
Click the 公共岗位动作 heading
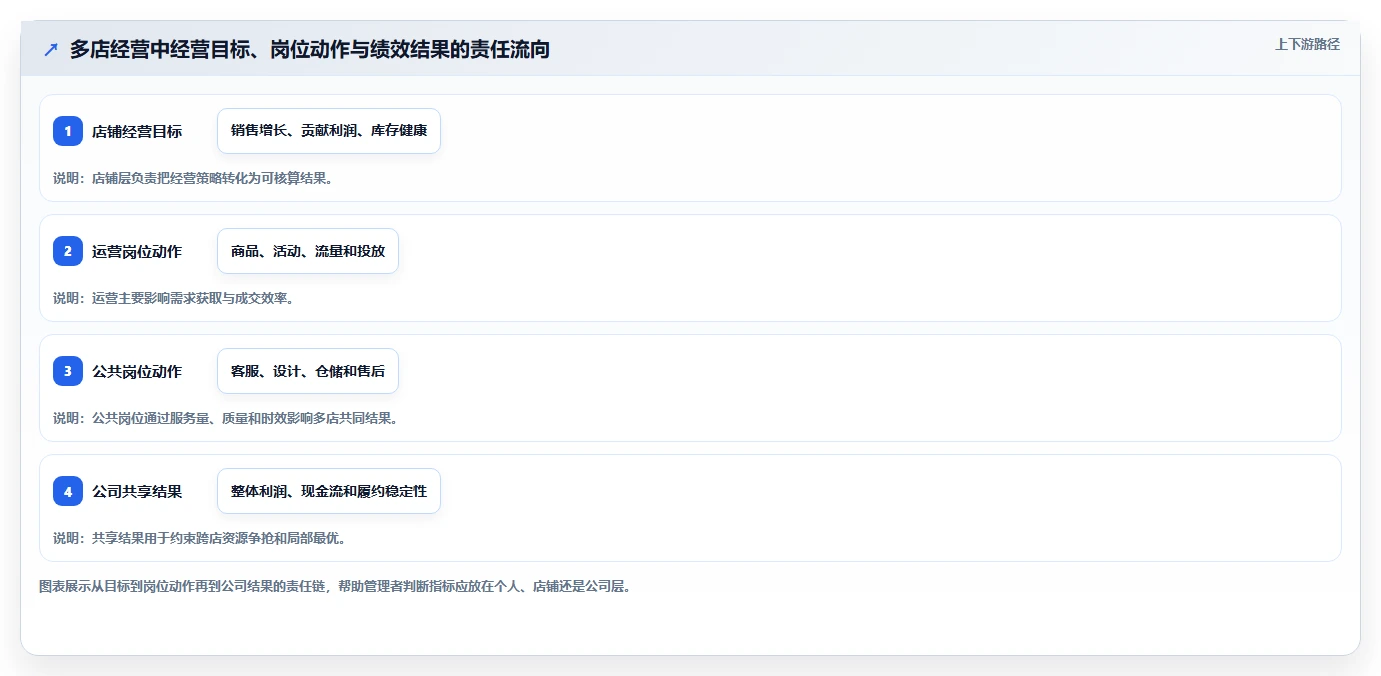[x=137, y=371]
